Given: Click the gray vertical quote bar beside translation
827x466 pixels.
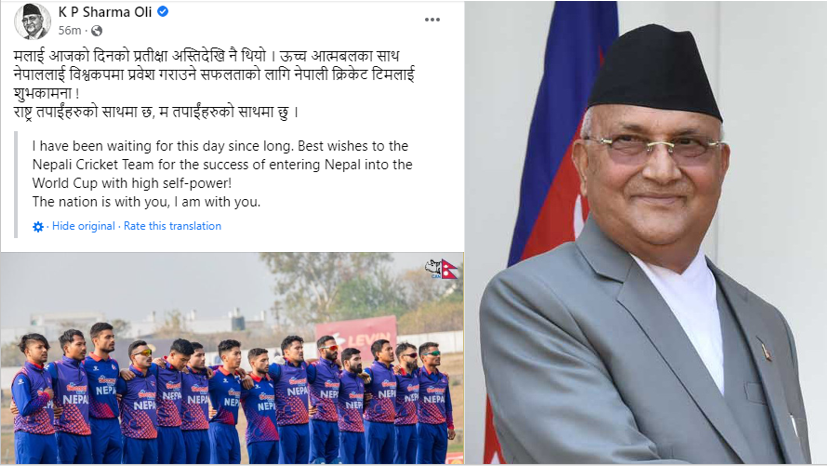Looking at the screenshot, I should (16, 184).
